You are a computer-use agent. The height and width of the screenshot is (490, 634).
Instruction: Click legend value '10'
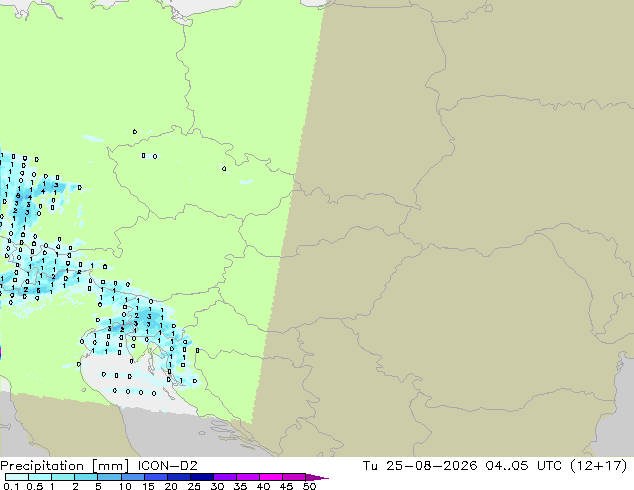pos(125,486)
